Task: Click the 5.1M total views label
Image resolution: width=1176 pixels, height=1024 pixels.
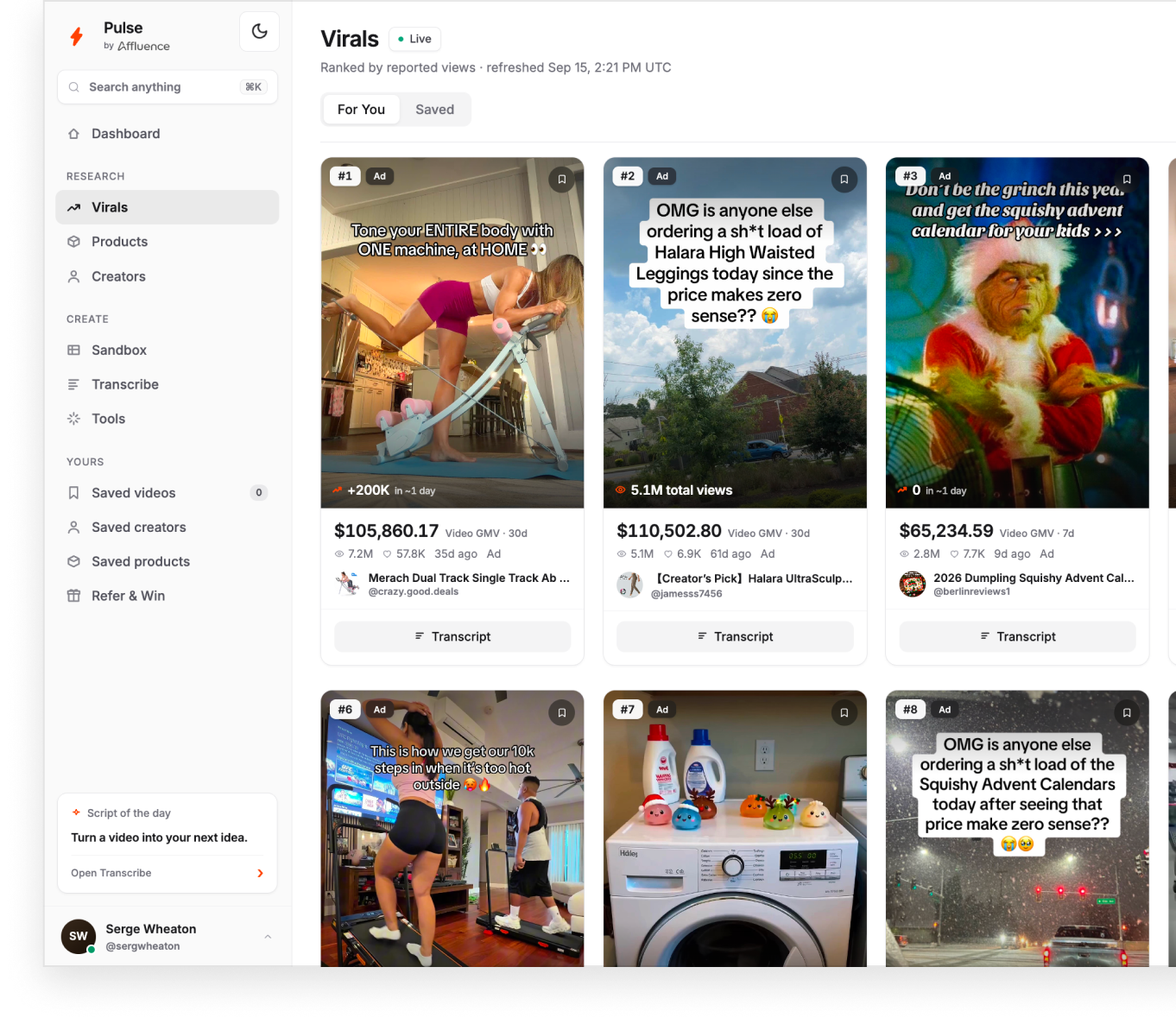Action: (x=673, y=490)
